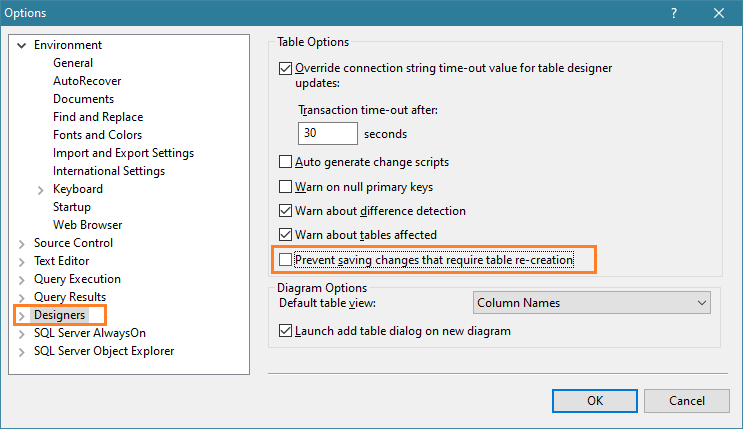
Task: Check Prevent saving changes requiring table re-creation
Action: [x=285, y=260]
